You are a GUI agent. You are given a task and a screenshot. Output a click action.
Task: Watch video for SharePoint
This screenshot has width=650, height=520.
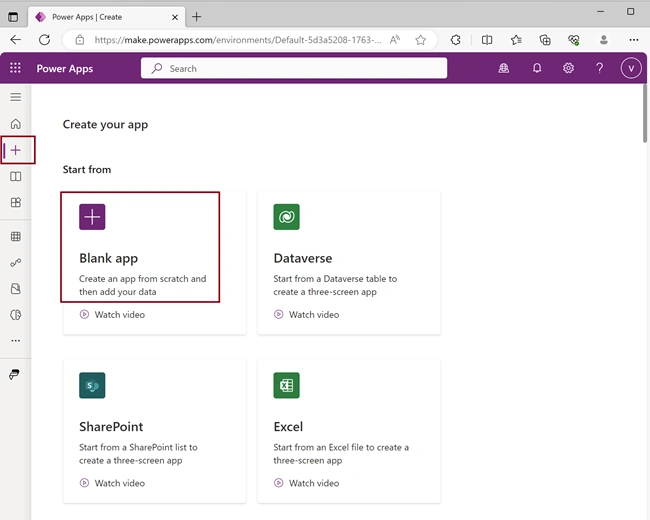coord(112,483)
